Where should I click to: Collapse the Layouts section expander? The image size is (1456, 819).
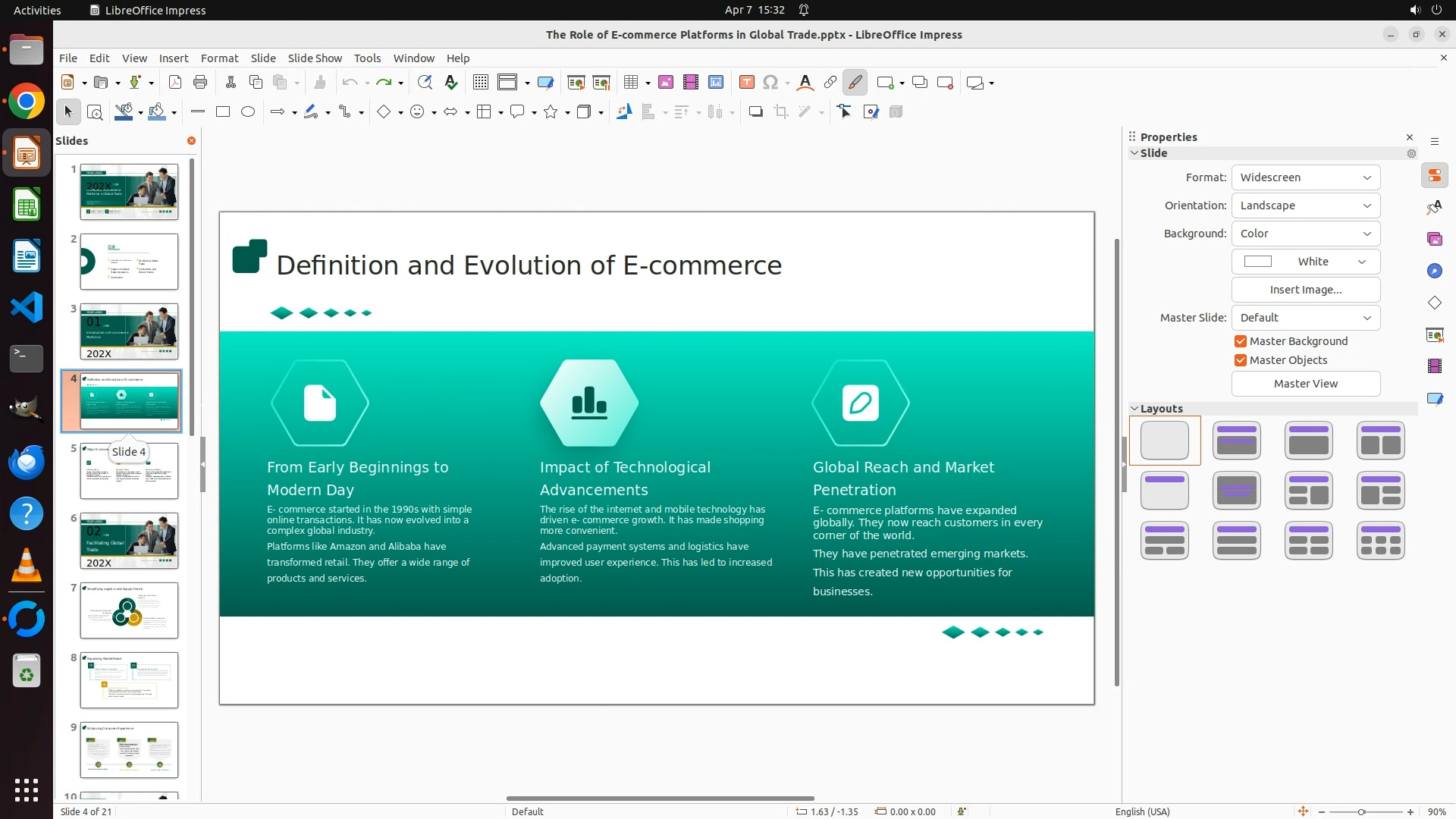[x=1135, y=409]
